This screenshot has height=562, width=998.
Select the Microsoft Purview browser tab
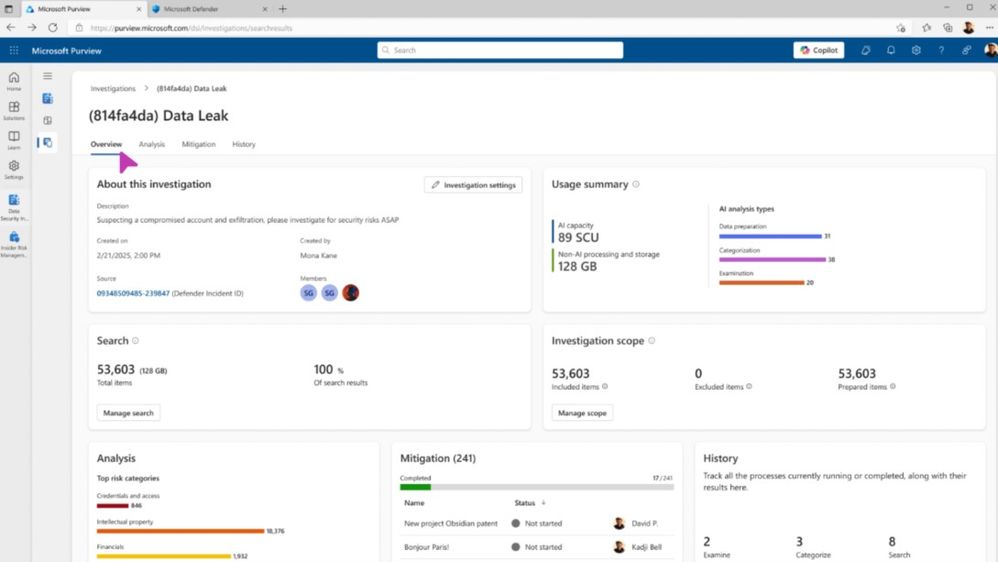83,9
